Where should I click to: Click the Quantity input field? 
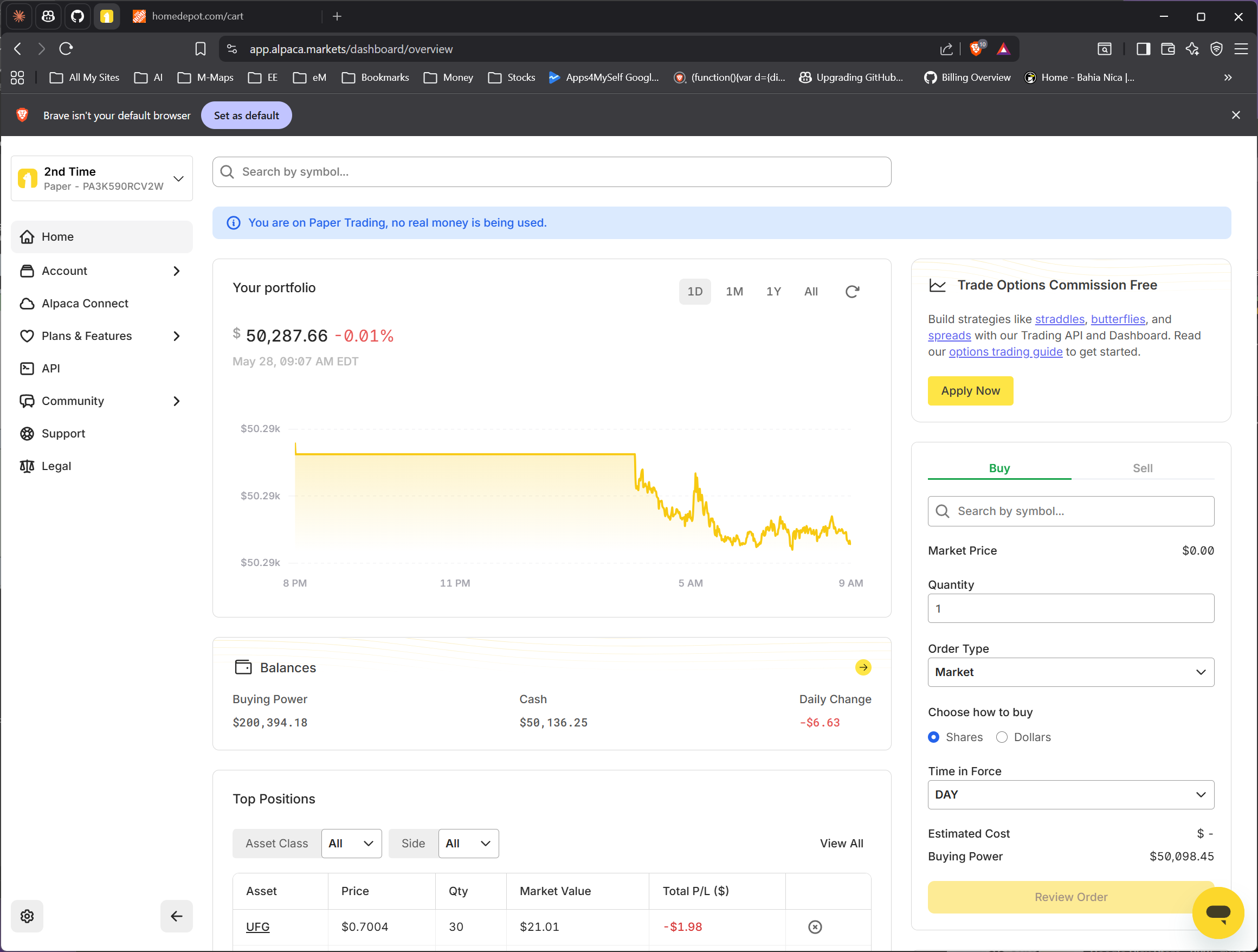(x=1070, y=608)
